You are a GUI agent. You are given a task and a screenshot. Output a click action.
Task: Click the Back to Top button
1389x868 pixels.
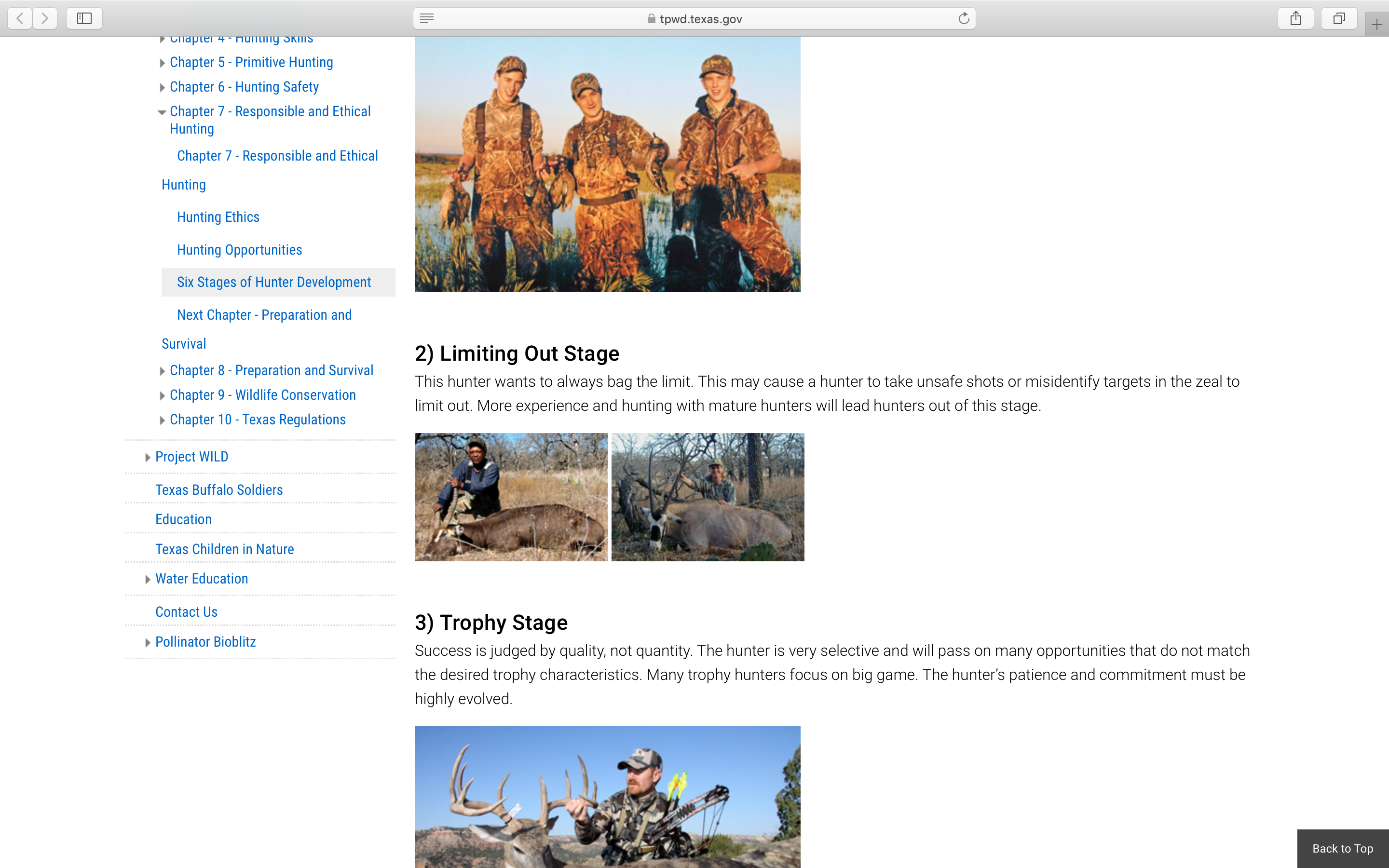1343,849
